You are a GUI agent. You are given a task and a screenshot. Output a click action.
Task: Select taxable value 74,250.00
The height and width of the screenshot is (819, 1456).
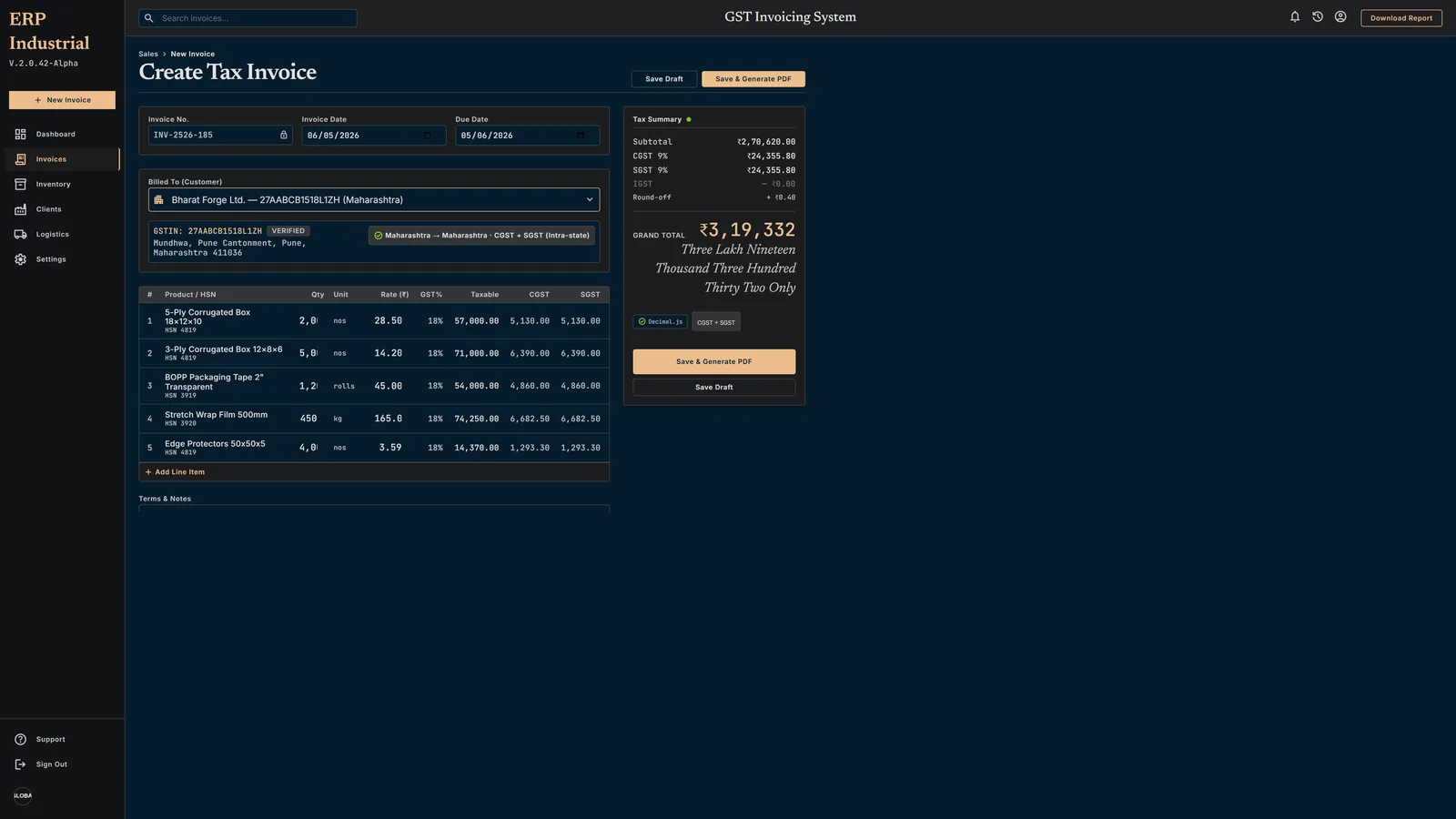477,420
